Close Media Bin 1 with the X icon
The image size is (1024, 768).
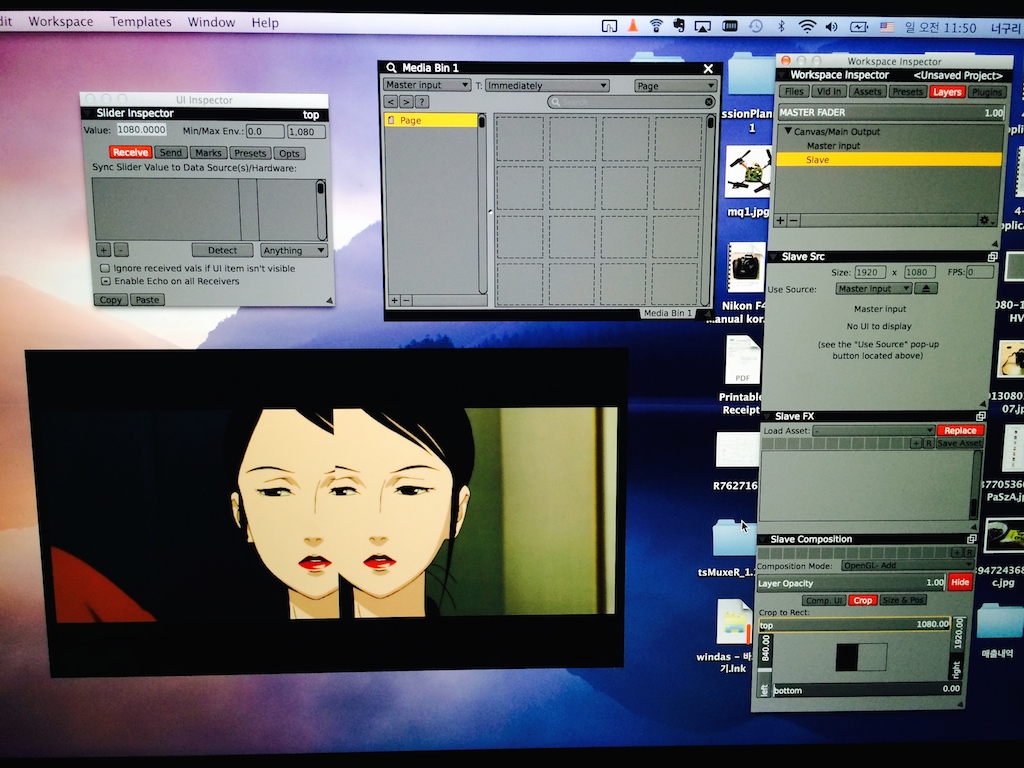[x=708, y=68]
